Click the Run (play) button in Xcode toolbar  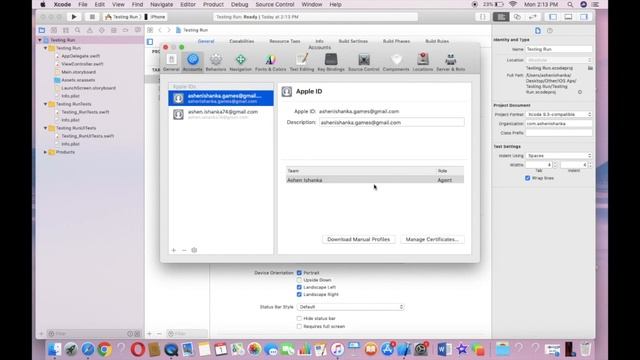(74, 17)
